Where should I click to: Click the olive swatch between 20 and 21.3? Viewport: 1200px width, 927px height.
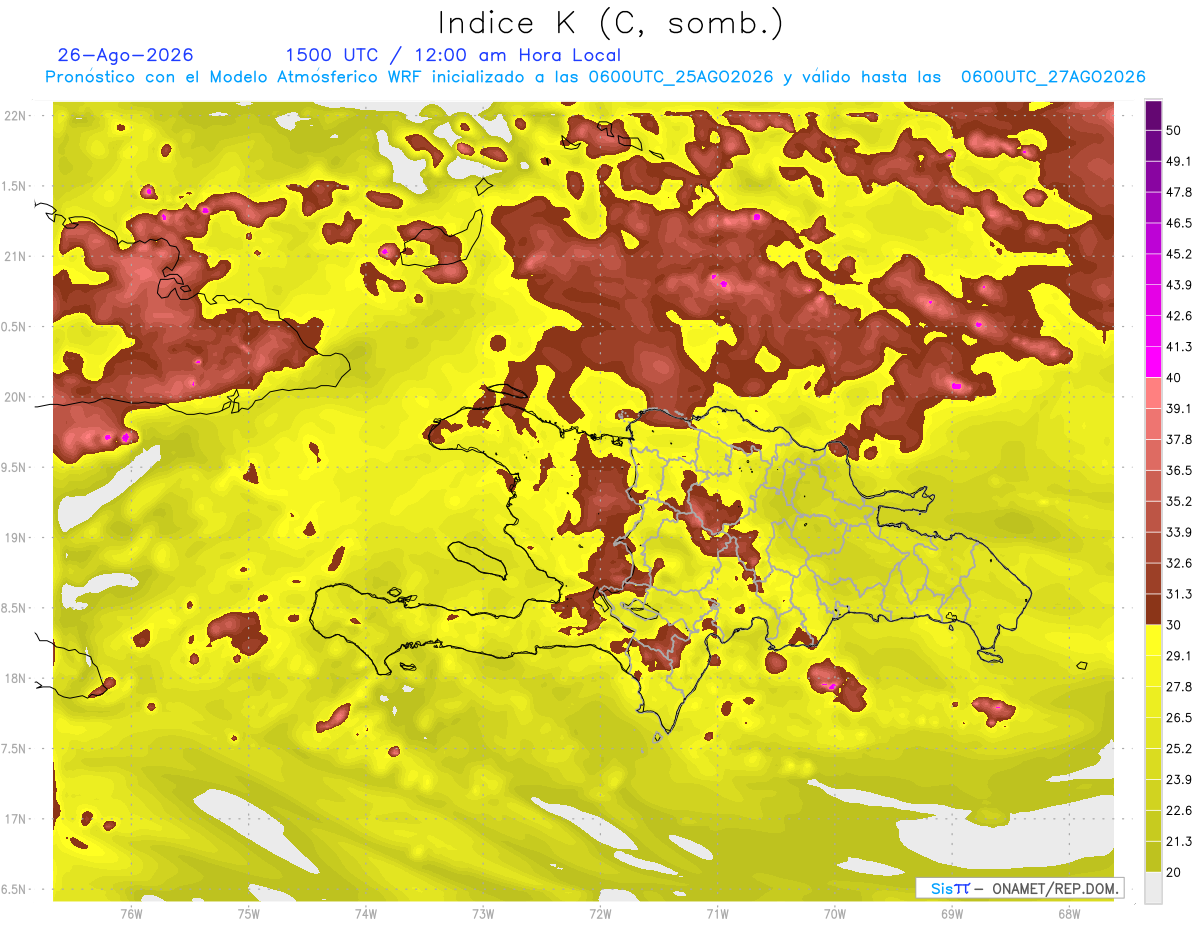[1153, 856]
